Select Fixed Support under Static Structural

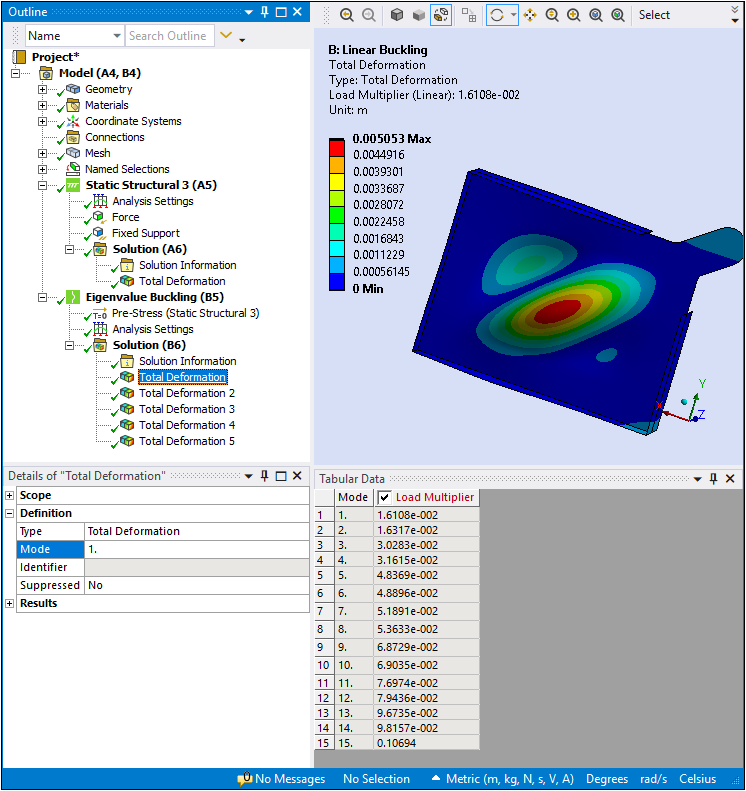[146, 233]
